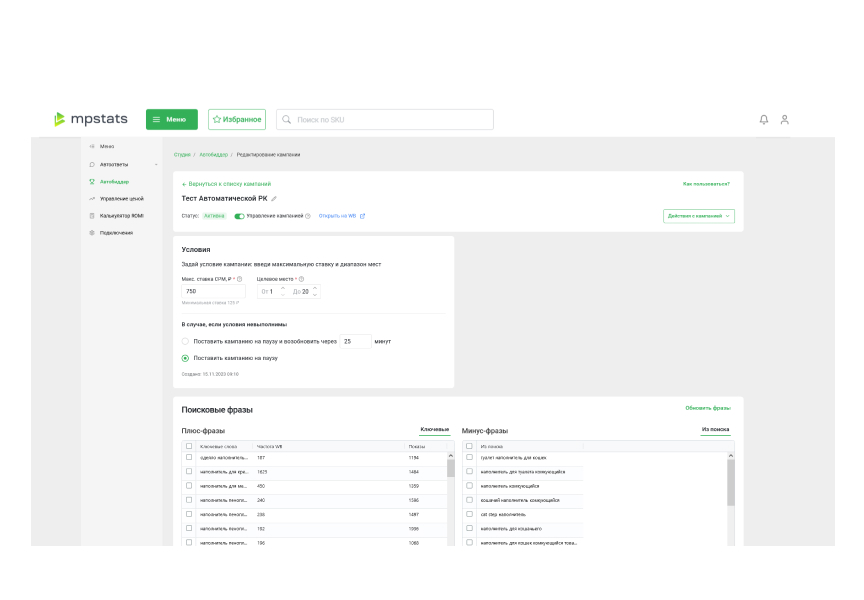Image resolution: width=864 pixels, height=600 pixels.
Task: Click the Вернуться к списку кампаний link
Action: [226, 184]
